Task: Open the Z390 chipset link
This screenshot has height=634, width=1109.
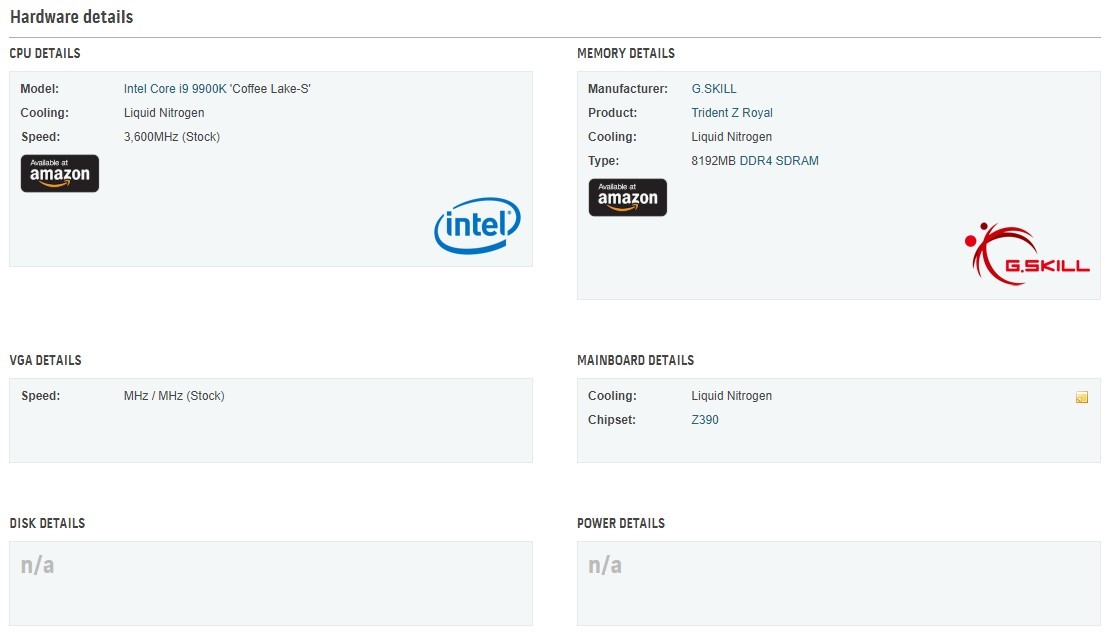Action: point(704,420)
